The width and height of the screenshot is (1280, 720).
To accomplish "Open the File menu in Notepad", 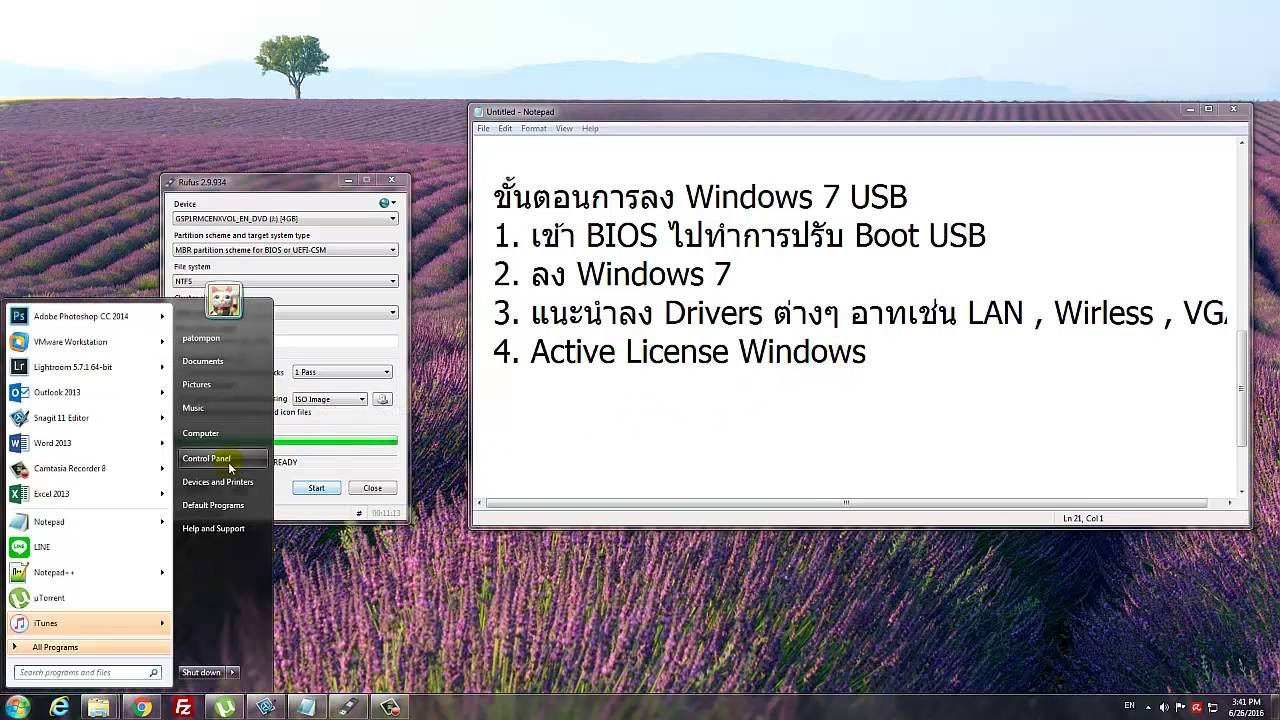I will [483, 129].
